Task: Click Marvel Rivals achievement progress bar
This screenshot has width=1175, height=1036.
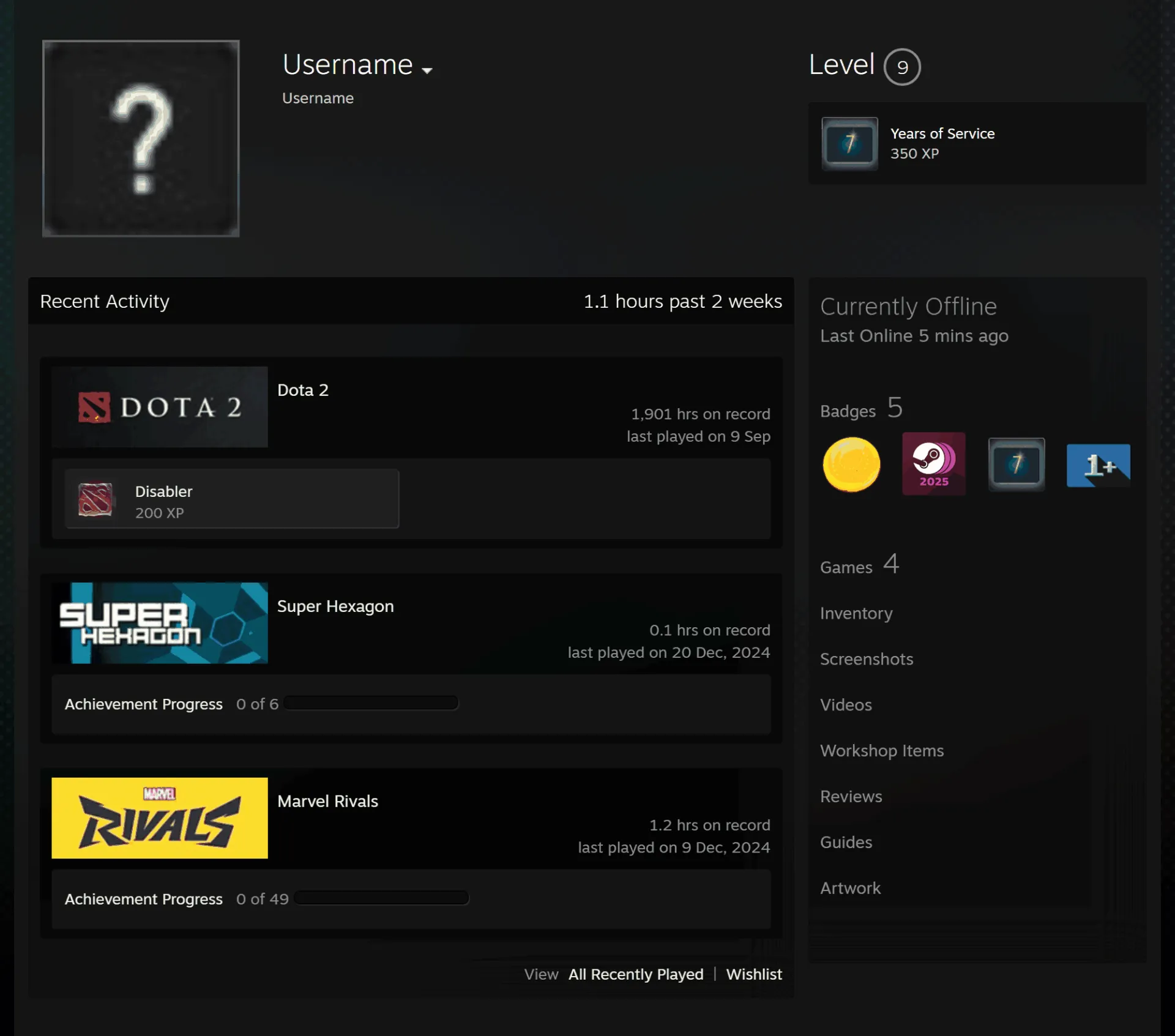Action: (x=381, y=898)
